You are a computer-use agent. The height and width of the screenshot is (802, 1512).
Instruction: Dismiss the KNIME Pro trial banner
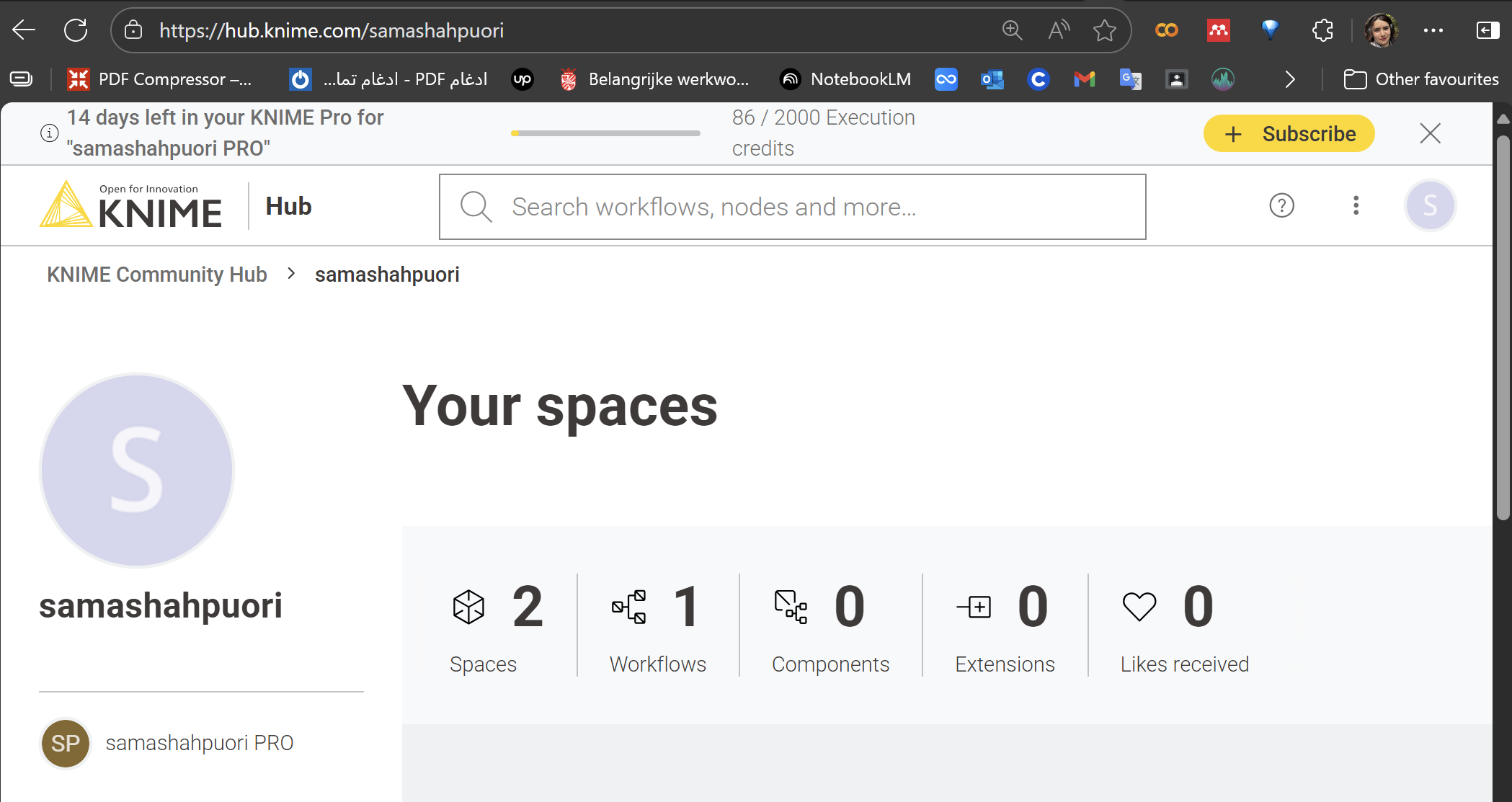(x=1430, y=133)
